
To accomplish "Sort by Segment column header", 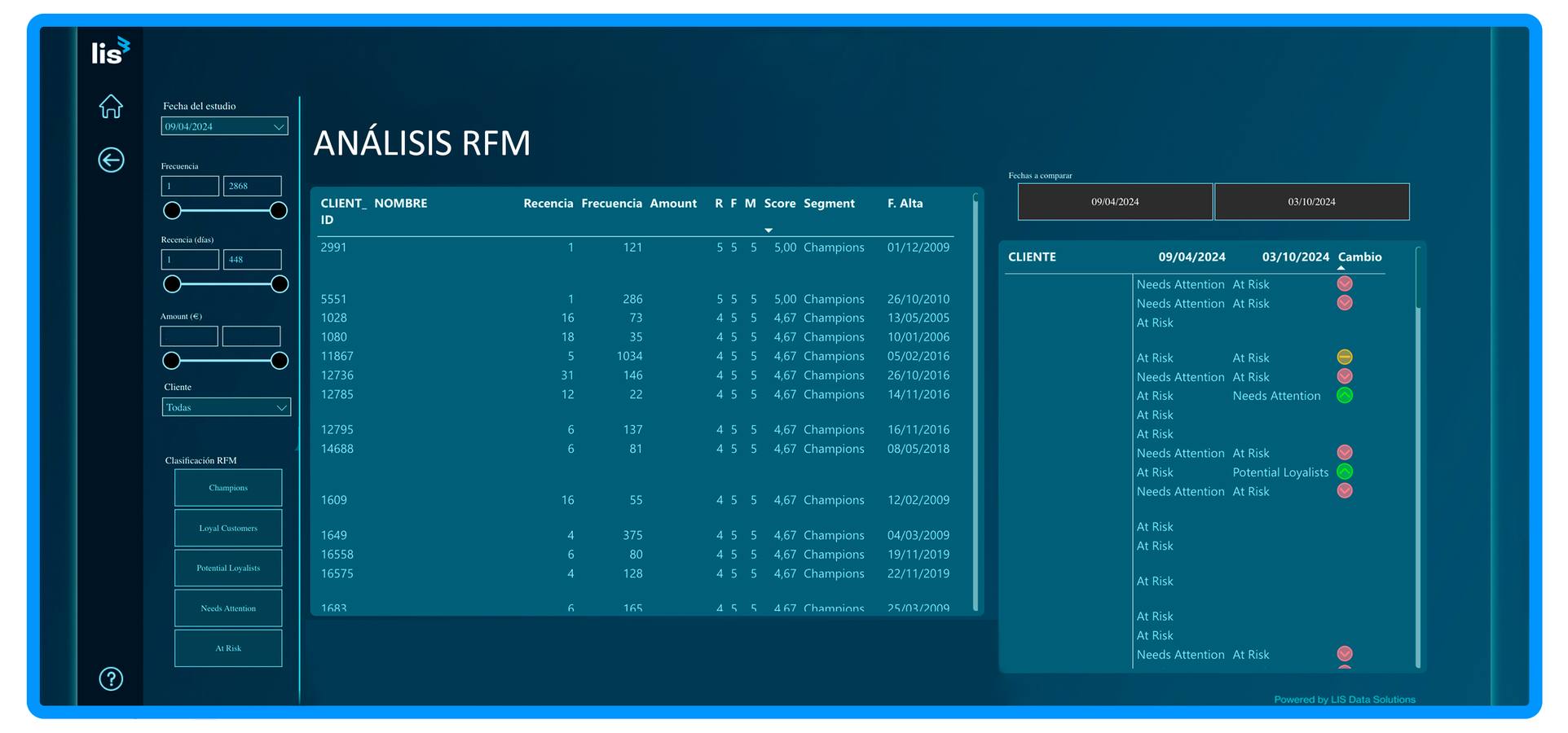I will click(829, 203).
